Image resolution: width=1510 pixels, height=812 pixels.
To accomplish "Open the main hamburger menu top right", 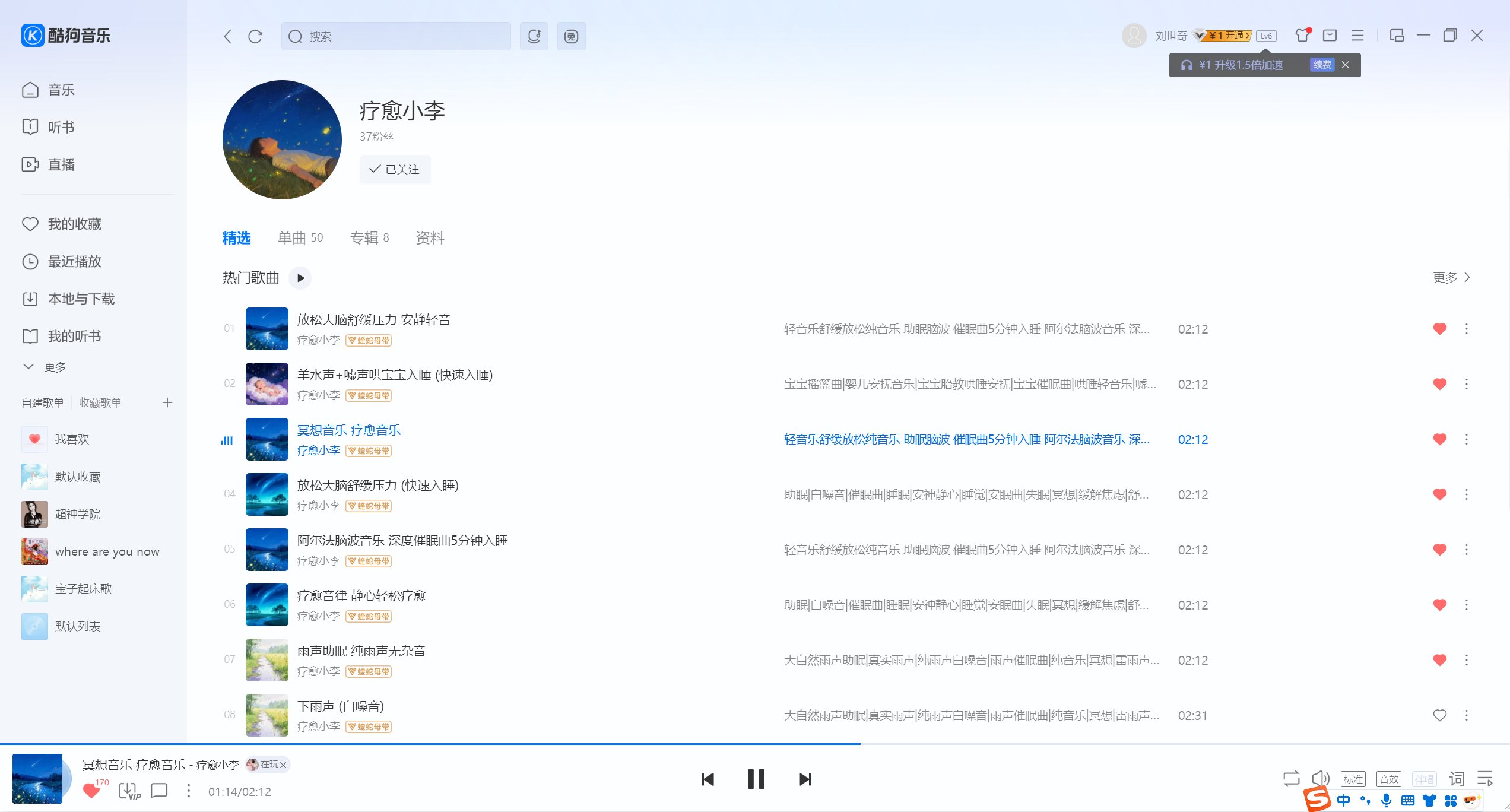I will (x=1357, y=36).
